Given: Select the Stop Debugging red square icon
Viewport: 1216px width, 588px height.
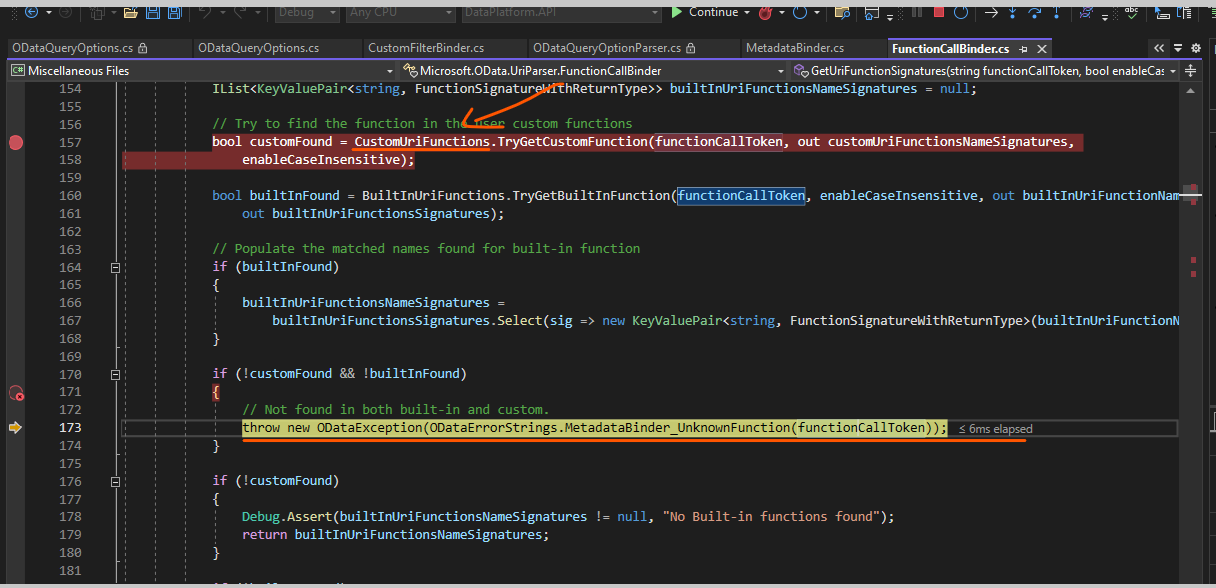Looking at the screenshot, I should click(938, 14).
